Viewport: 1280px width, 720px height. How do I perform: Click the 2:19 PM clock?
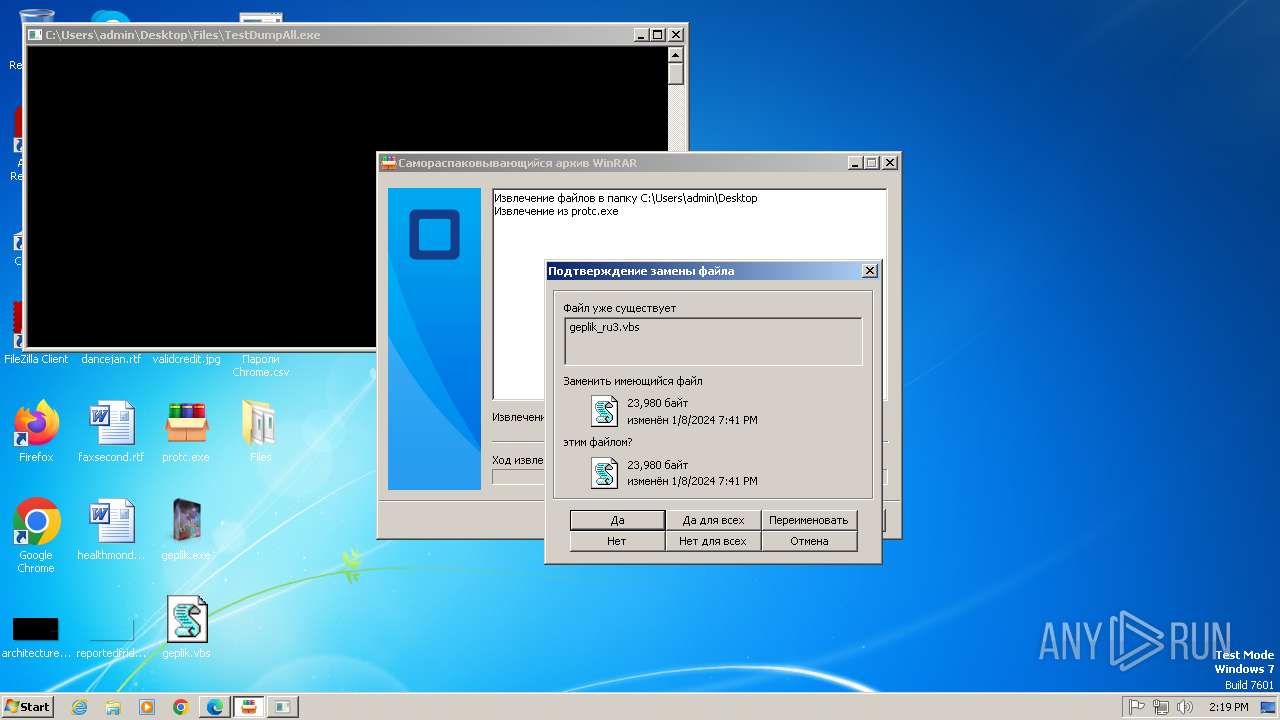[x=1228, y=707]
